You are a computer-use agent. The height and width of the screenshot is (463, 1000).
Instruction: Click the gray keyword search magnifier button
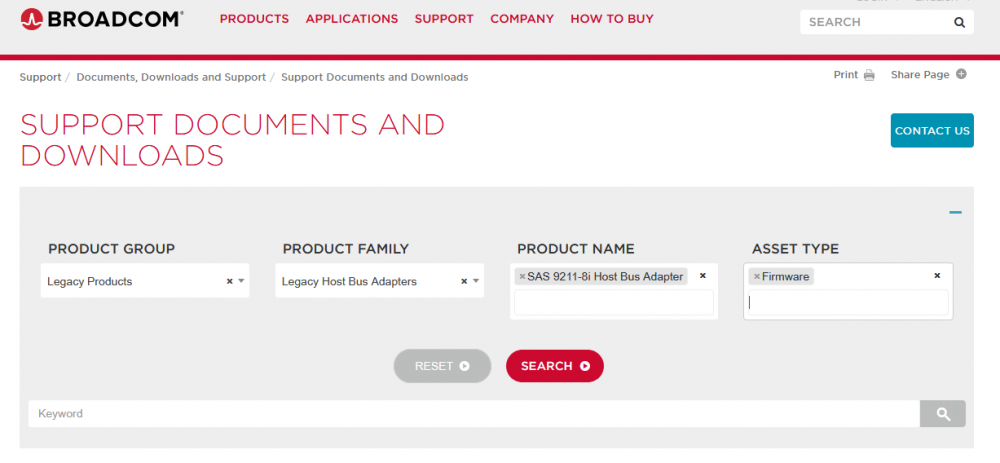click(943, 414)
